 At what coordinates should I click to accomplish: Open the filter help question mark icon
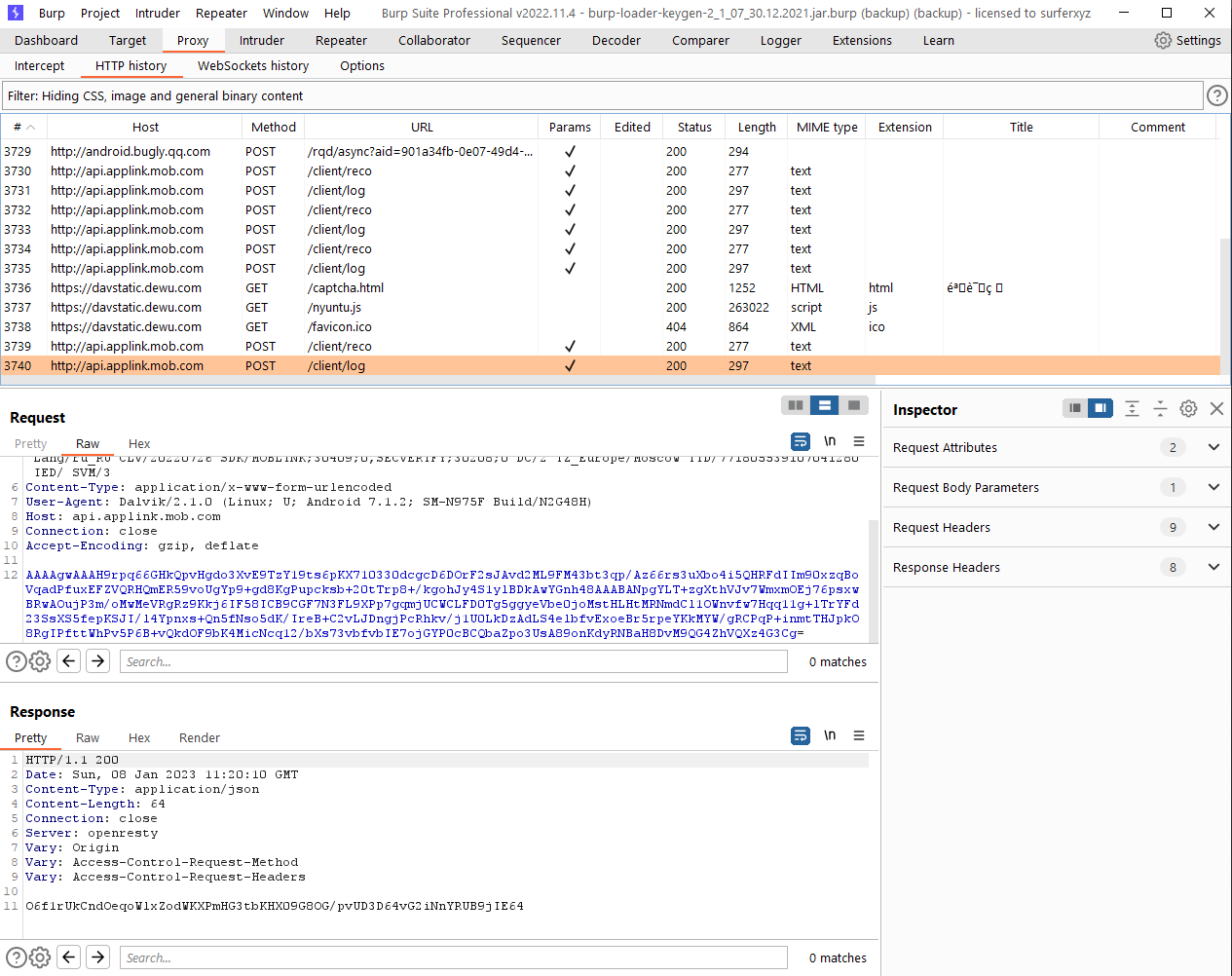(x=1216, y=95)
